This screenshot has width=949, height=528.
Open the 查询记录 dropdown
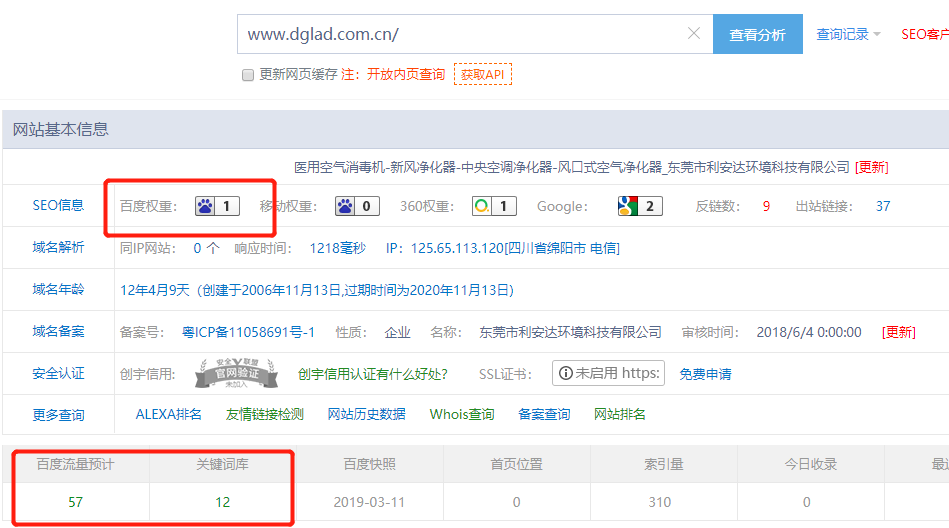coord(848,35)
